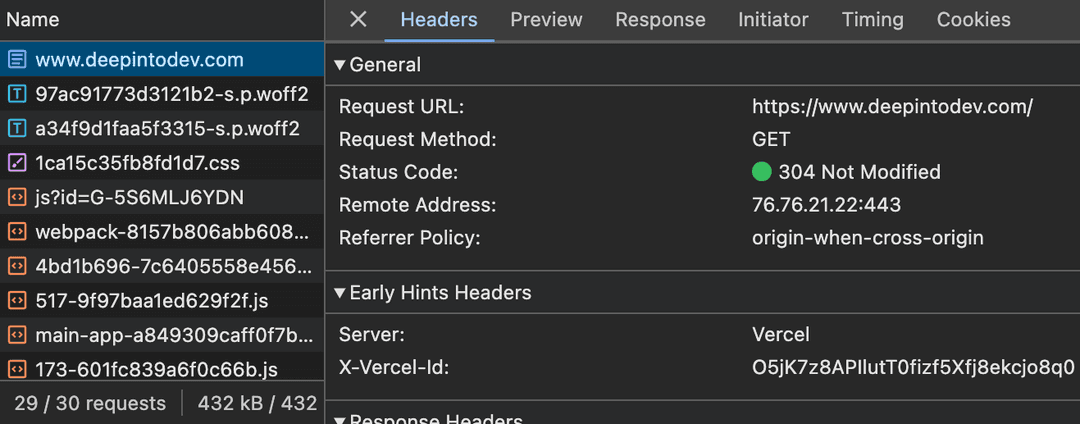Click the document icon beside www.deepintodev.com
This screenshot has height=424, width=1080.
pos(17,60)
